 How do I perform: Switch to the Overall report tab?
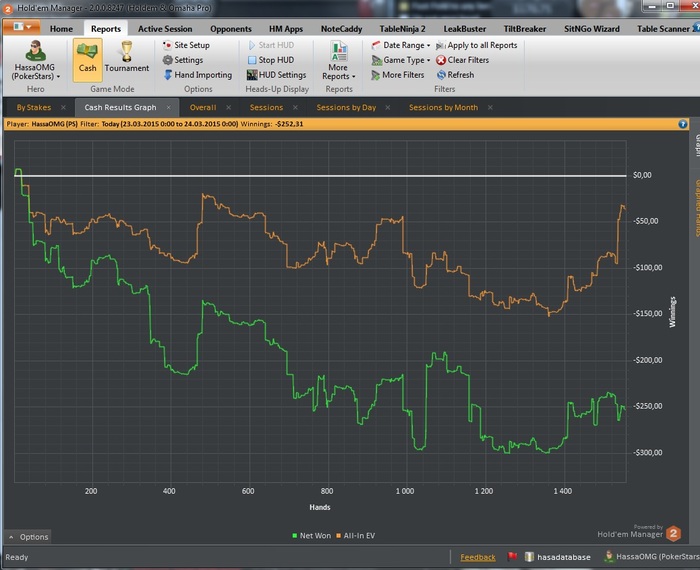[203, 108]
